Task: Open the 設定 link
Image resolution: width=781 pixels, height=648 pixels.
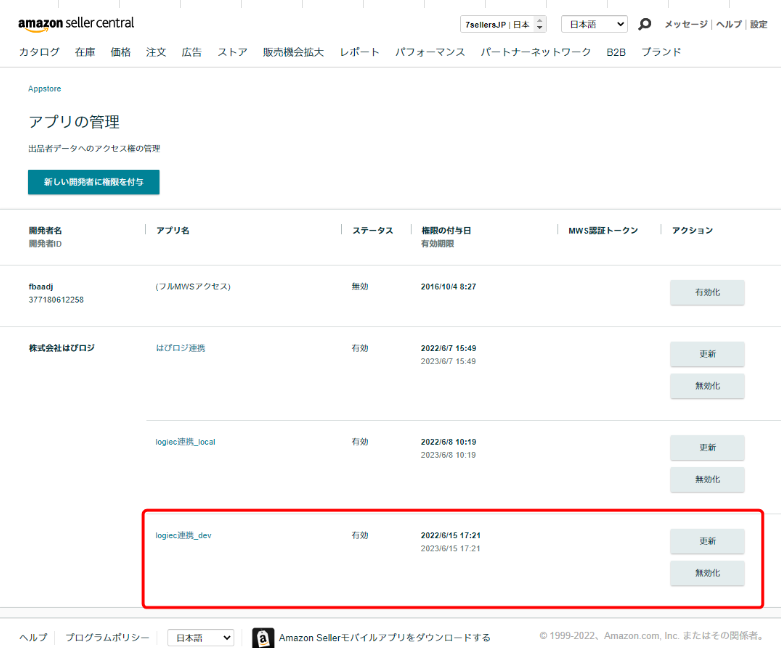Action: point(759,24)
